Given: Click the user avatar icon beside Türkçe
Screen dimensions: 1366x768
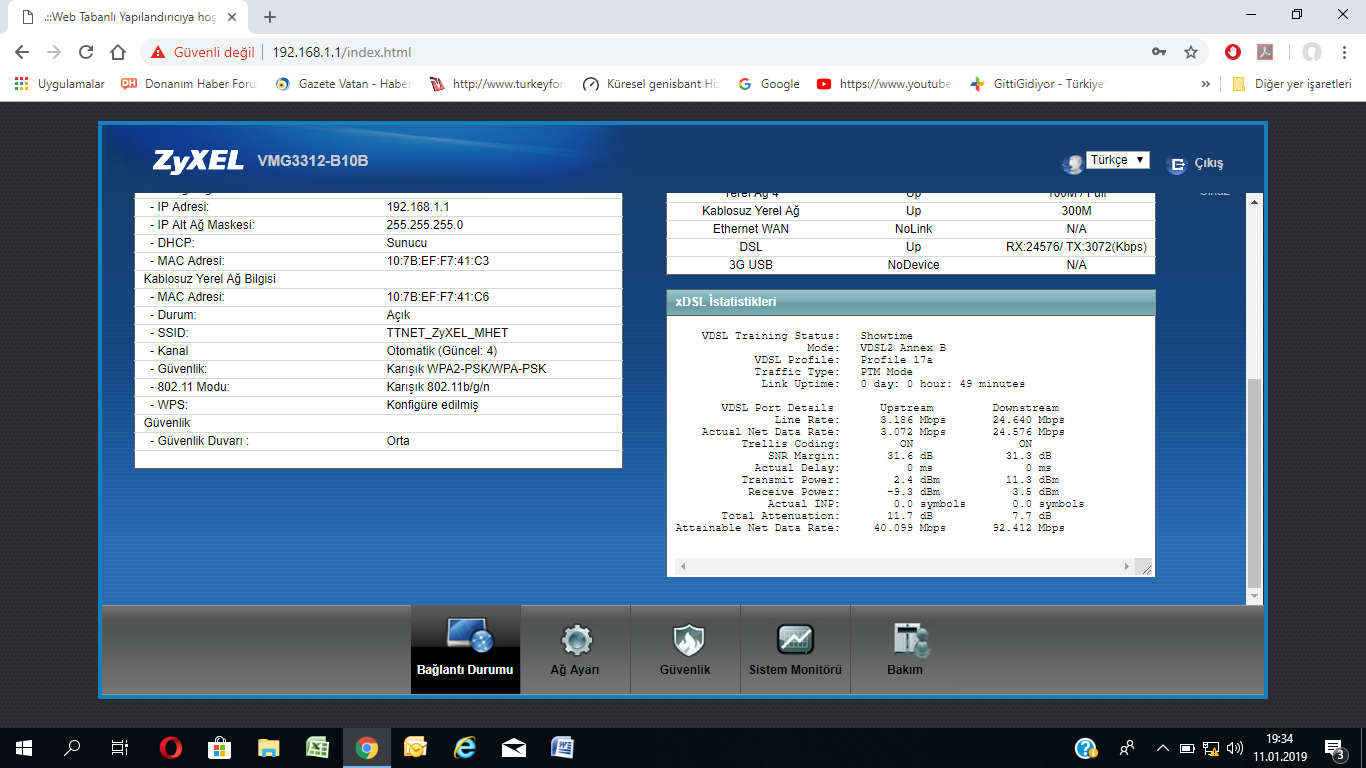Looking at the screenshot, I should click(x=1073, y=163).
